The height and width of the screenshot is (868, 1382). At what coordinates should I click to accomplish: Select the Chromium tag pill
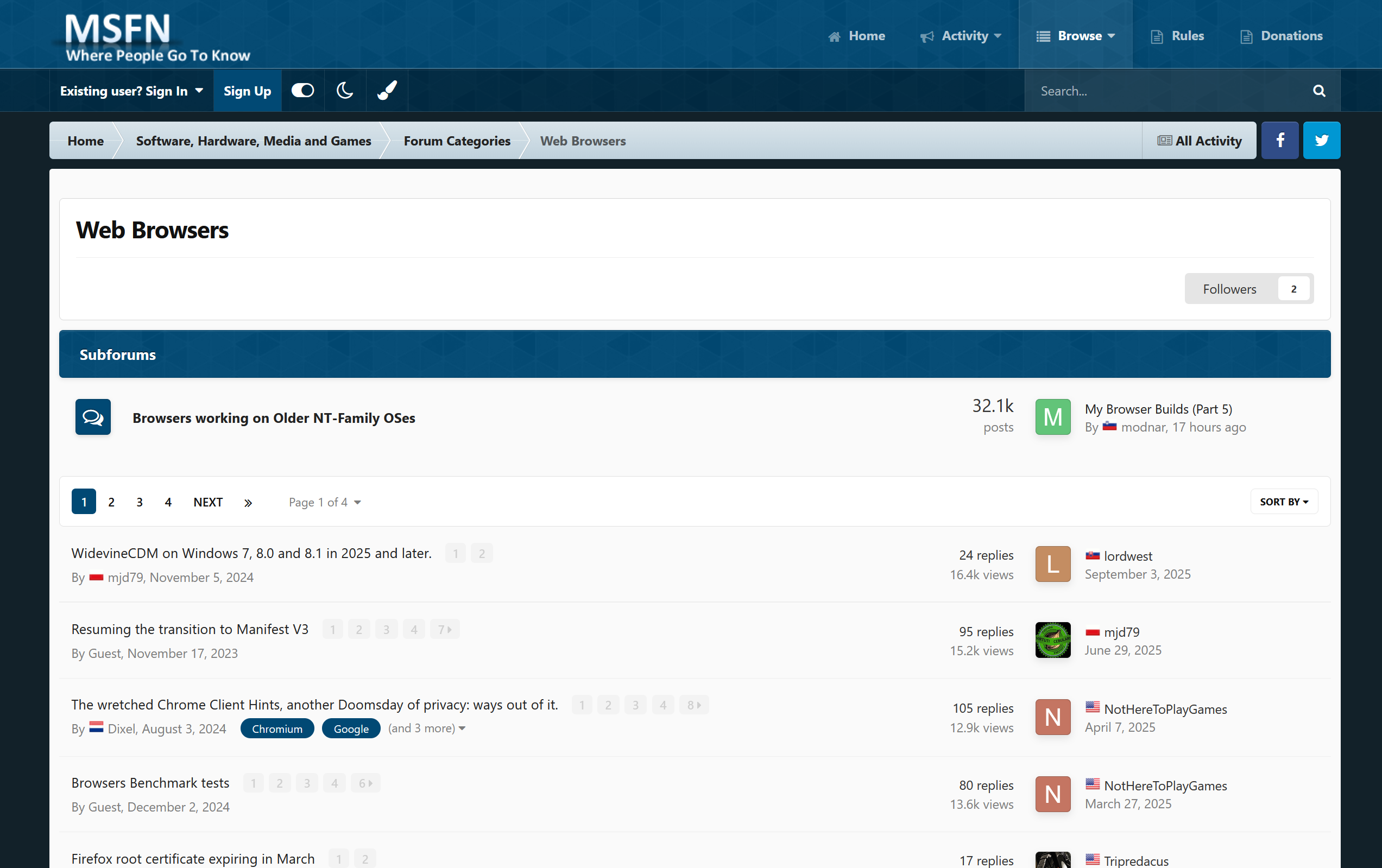tap(276, 728)
